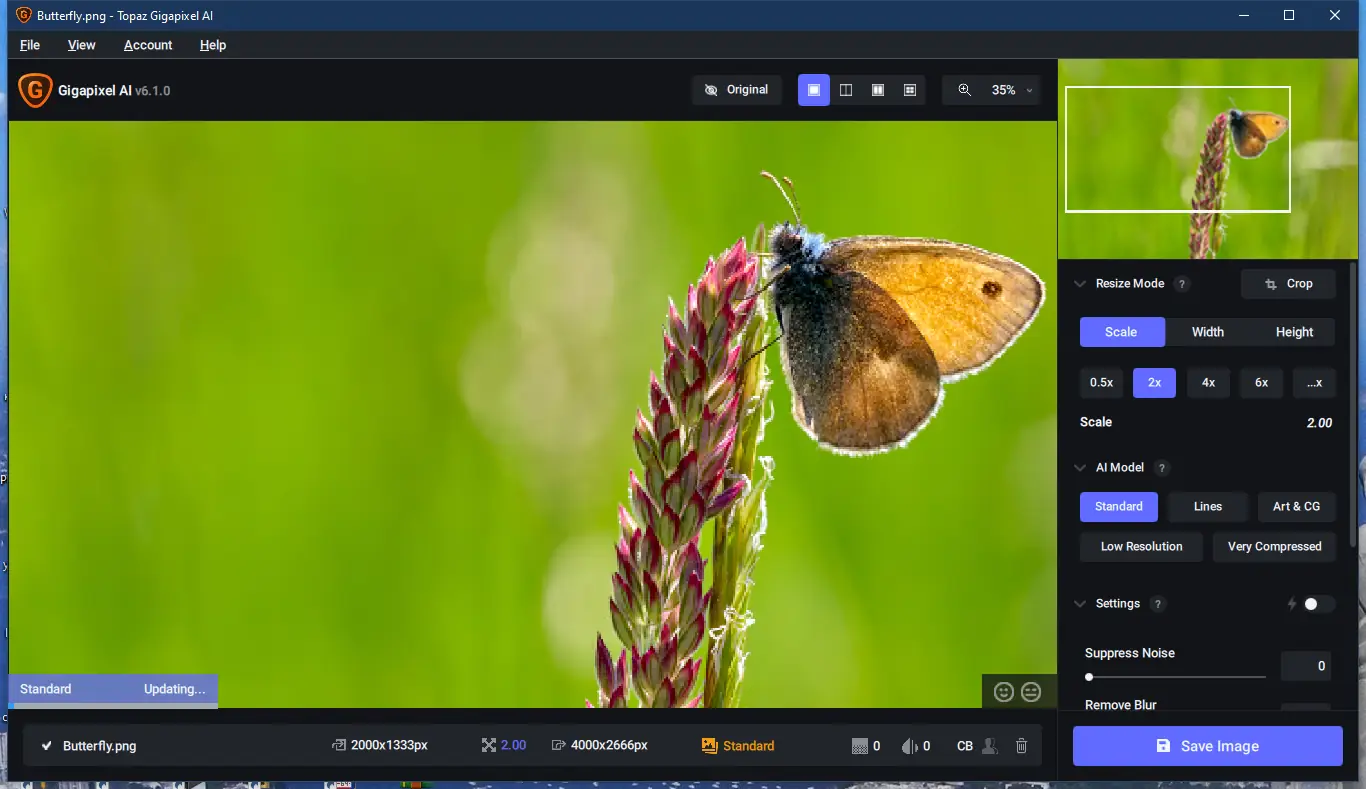Select the Height resize mode

[x=1294, y=332]
